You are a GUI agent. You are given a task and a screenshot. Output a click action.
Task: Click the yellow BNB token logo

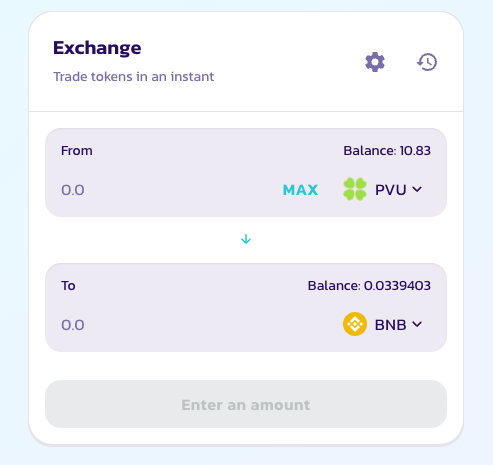(355, 324)
